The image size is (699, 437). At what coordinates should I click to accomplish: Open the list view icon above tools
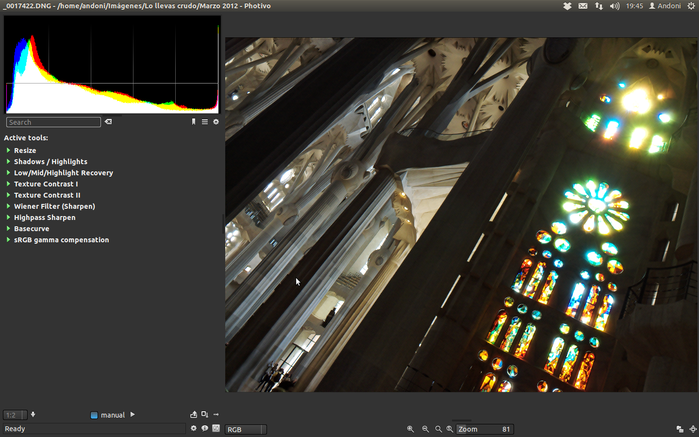205,122
